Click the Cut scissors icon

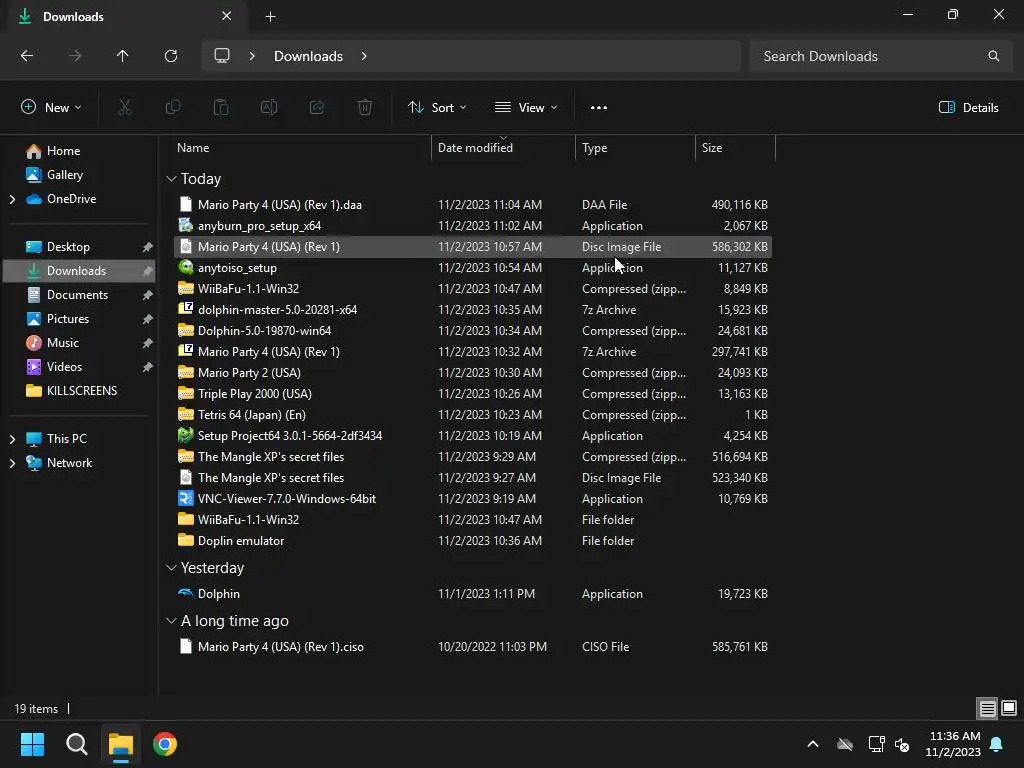pos(125,108)
